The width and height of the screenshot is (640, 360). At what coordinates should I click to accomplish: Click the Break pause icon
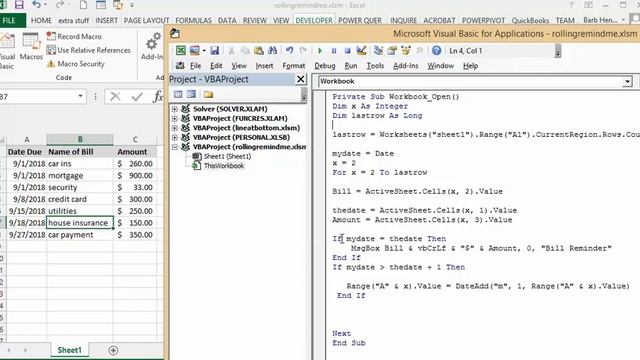click(334, 51)
